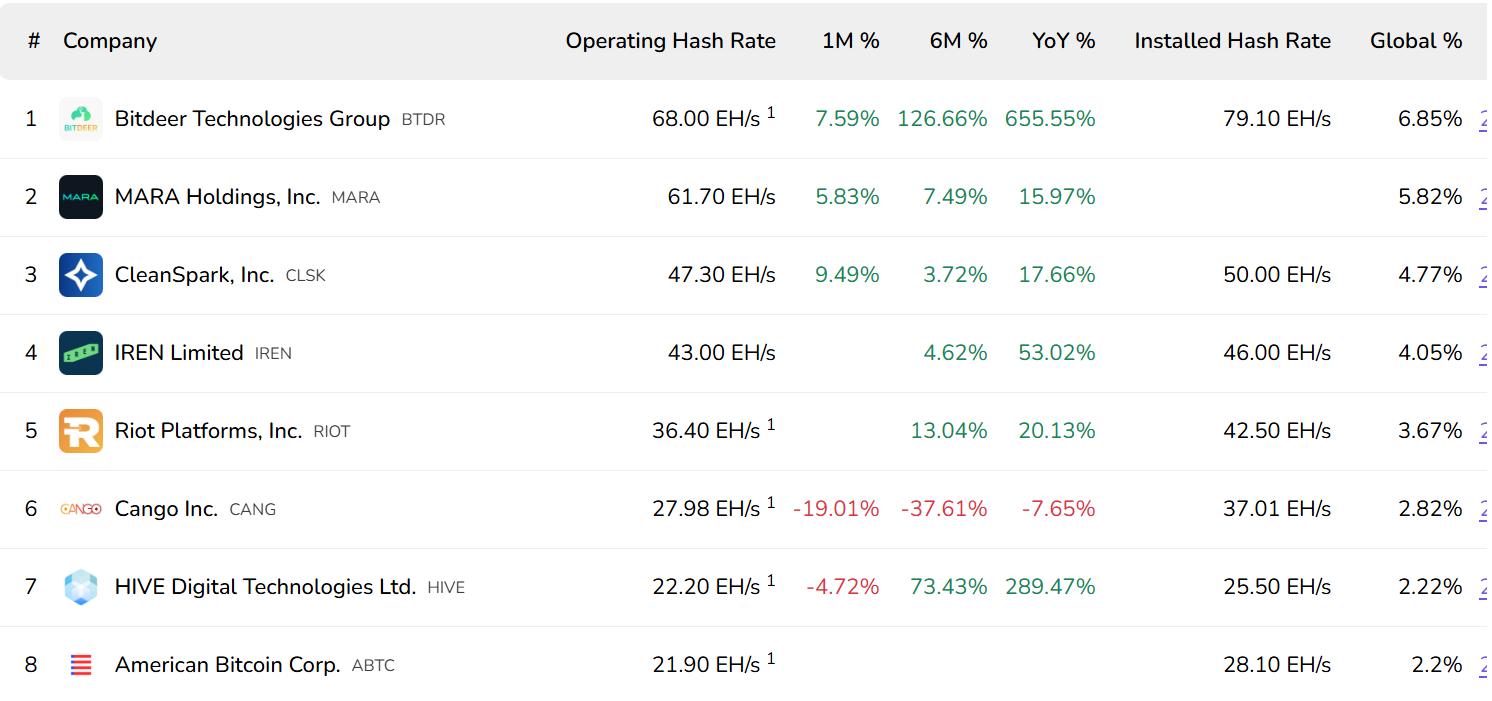Screen dimensions: 1492x701
Task: Sort by the Company column header
Action: pyautogui.click(x=110, y=41)
